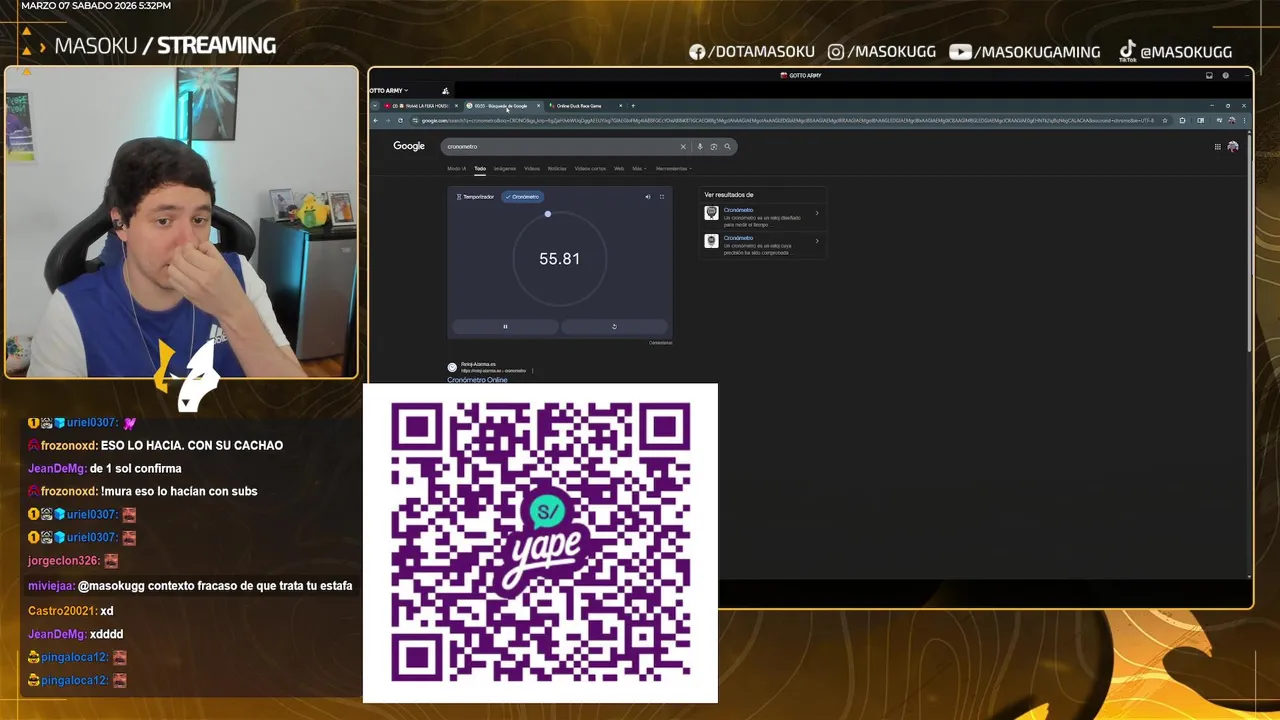Click the Comentarios feedback link

click(660, 343)
